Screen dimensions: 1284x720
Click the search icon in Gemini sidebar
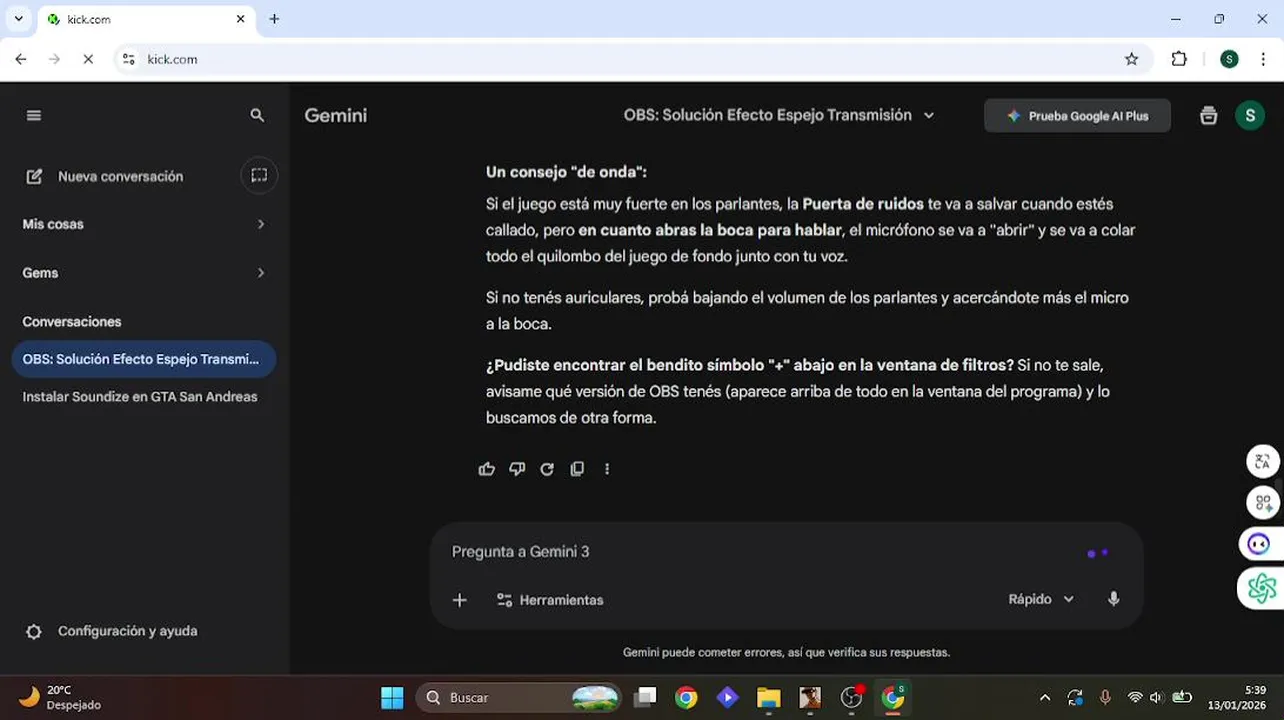click(x=257, y=116)
